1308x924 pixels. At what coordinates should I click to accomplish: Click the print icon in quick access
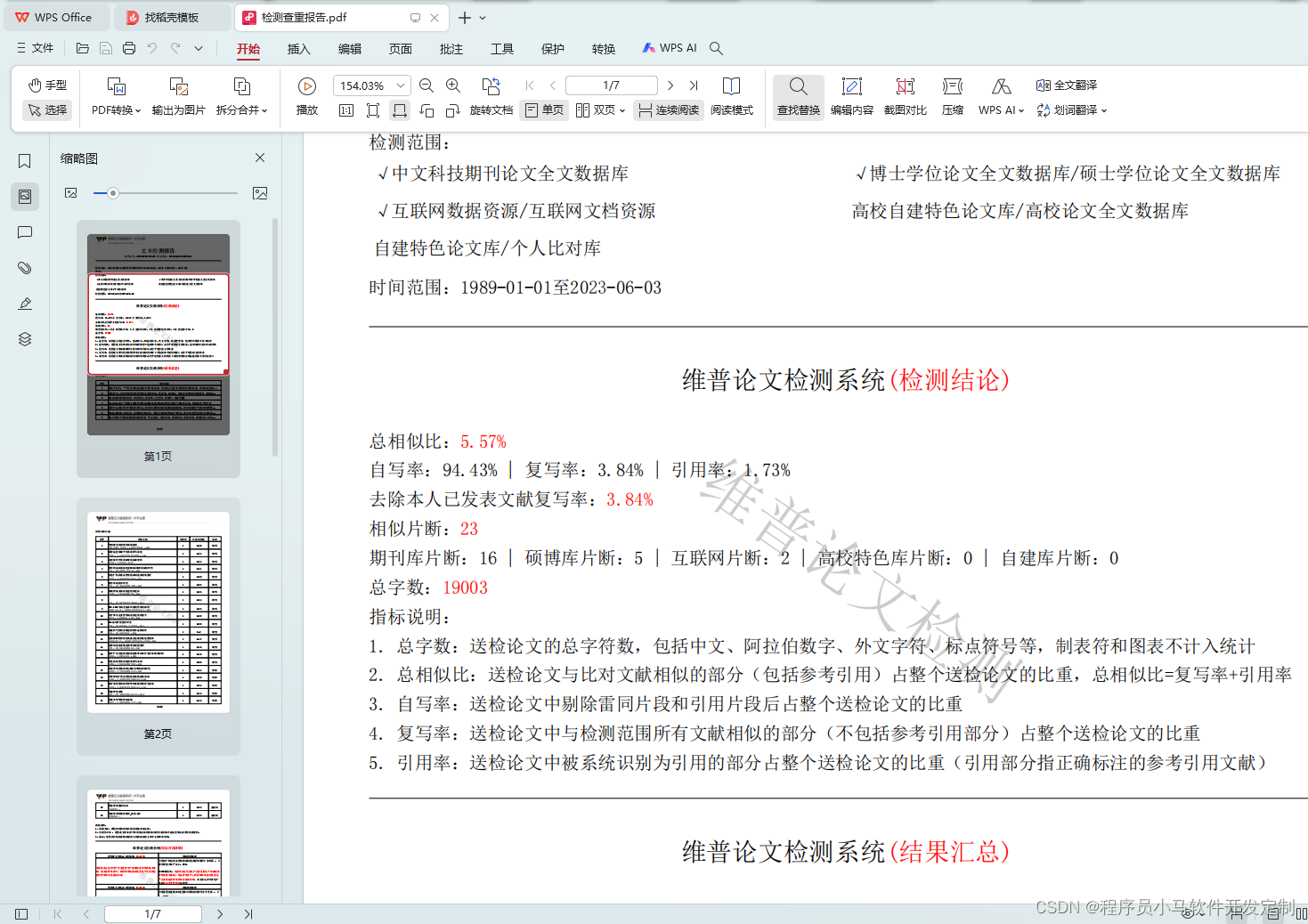129,48
